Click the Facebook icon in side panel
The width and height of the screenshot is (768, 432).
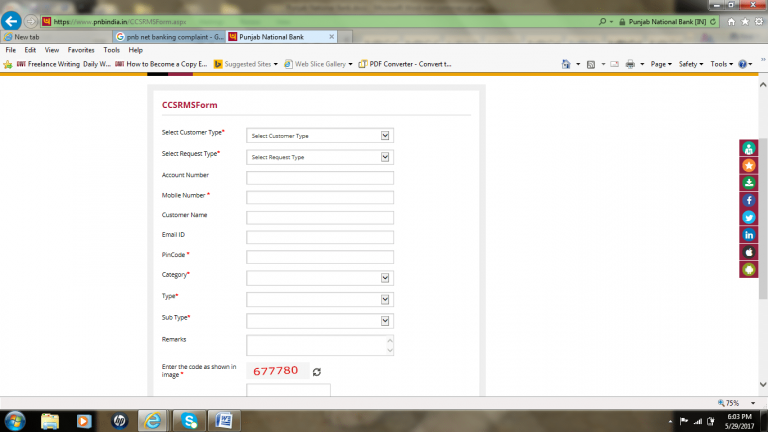[x=749, y=200]
